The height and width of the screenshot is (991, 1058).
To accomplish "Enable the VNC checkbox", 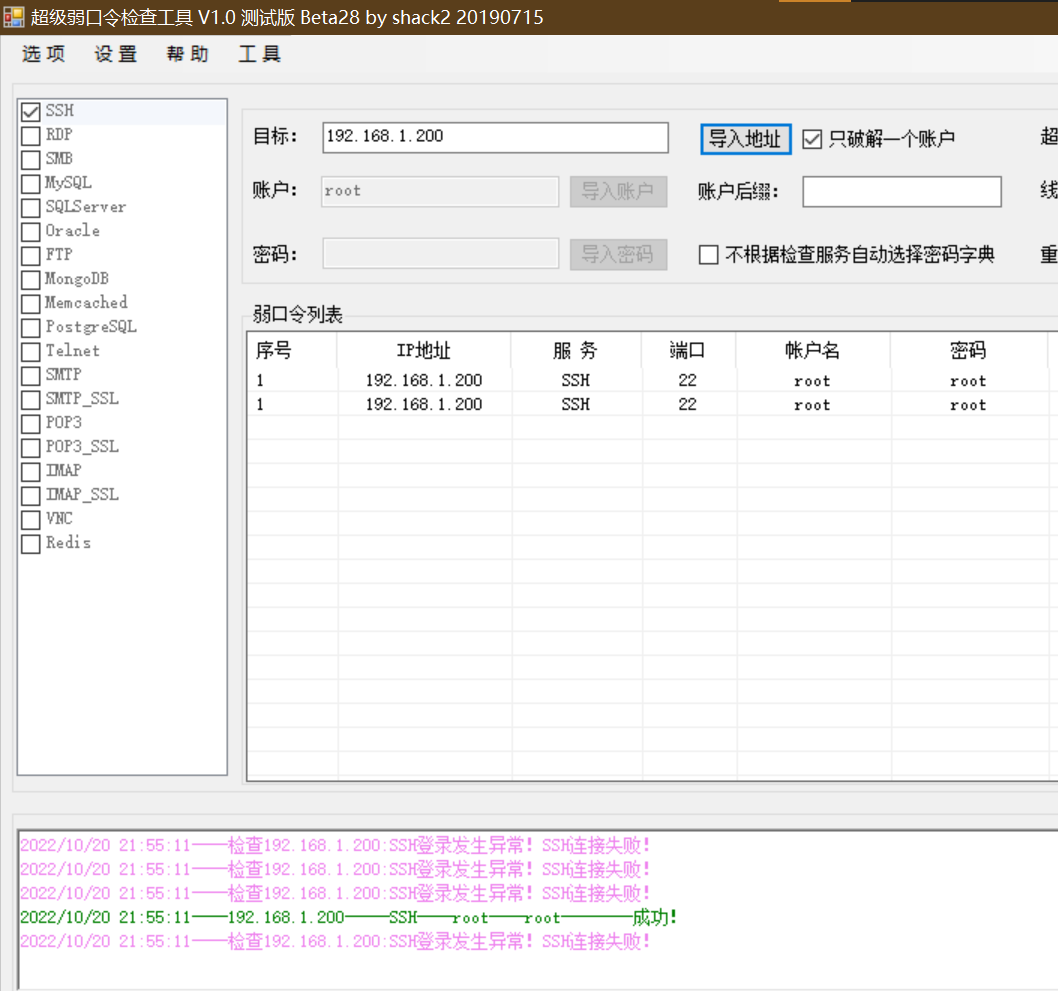I will pyautogui.click(x=31, y=519).
